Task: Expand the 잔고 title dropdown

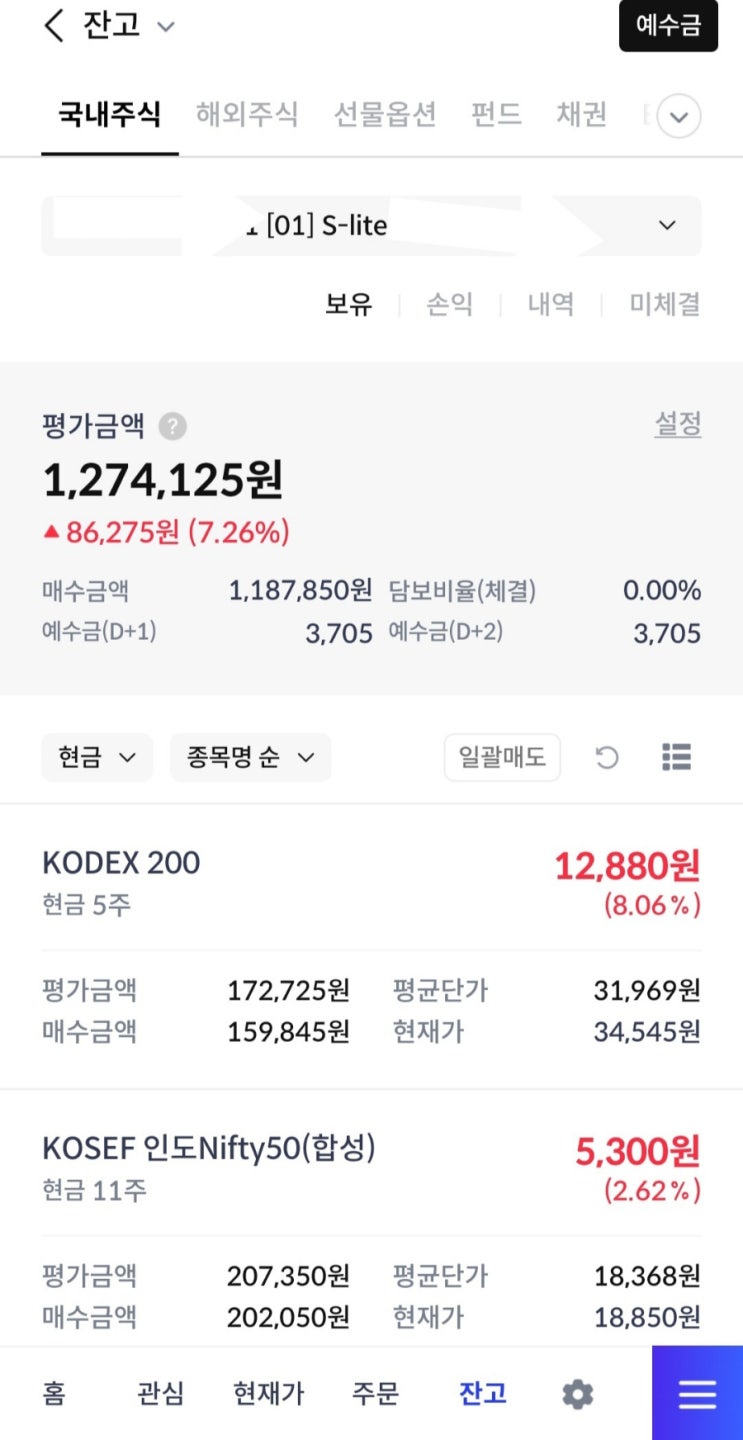Action: [x=166, y=27]
